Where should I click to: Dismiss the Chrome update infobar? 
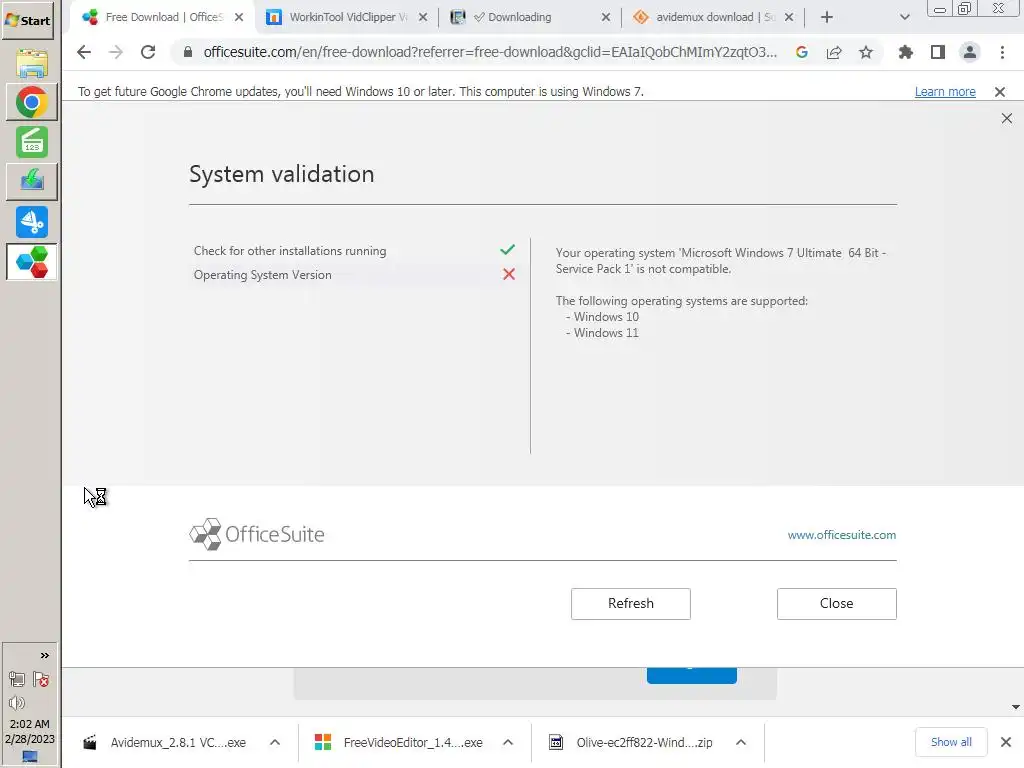coord(1000,92)
